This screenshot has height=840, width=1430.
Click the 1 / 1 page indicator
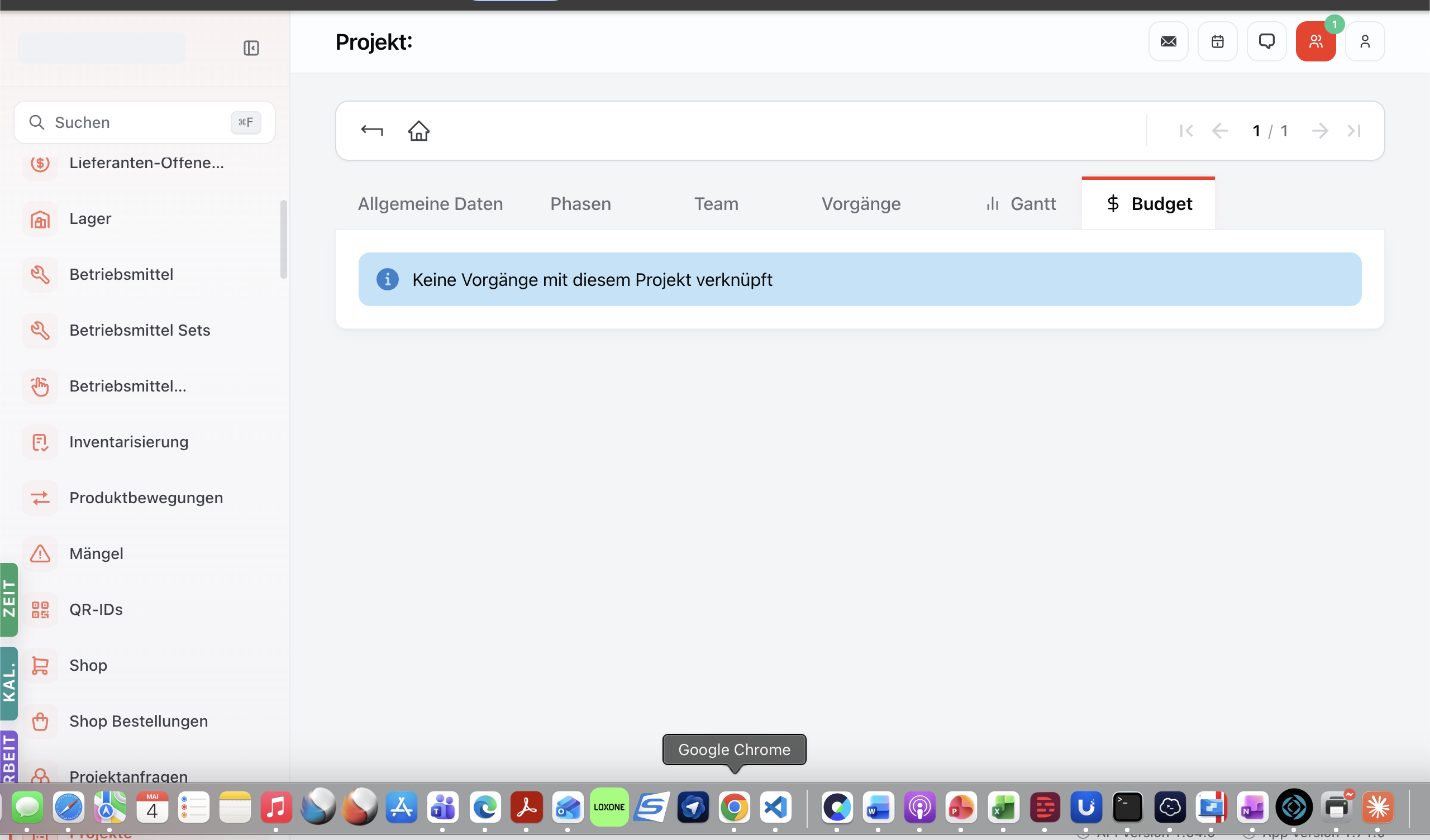[x=1270, y=131]
